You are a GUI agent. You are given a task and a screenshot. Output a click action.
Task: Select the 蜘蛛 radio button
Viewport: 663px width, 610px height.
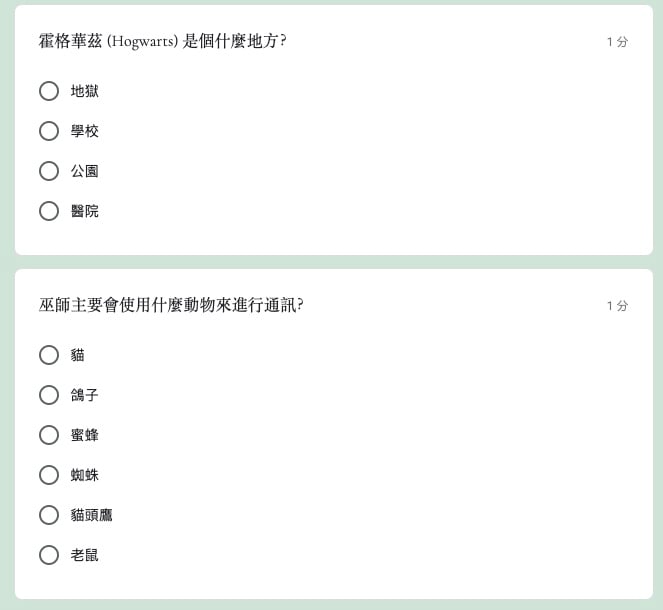click(49, 475)
